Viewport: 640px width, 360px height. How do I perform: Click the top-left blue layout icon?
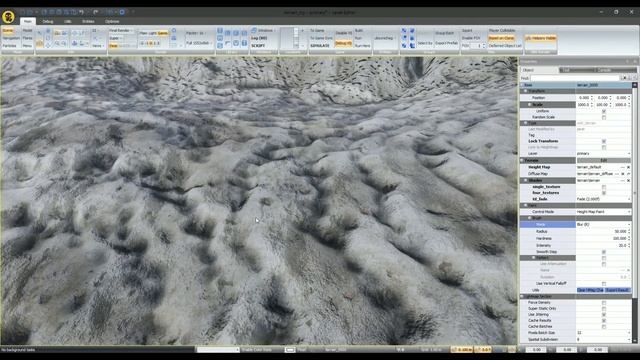(220, 31)
